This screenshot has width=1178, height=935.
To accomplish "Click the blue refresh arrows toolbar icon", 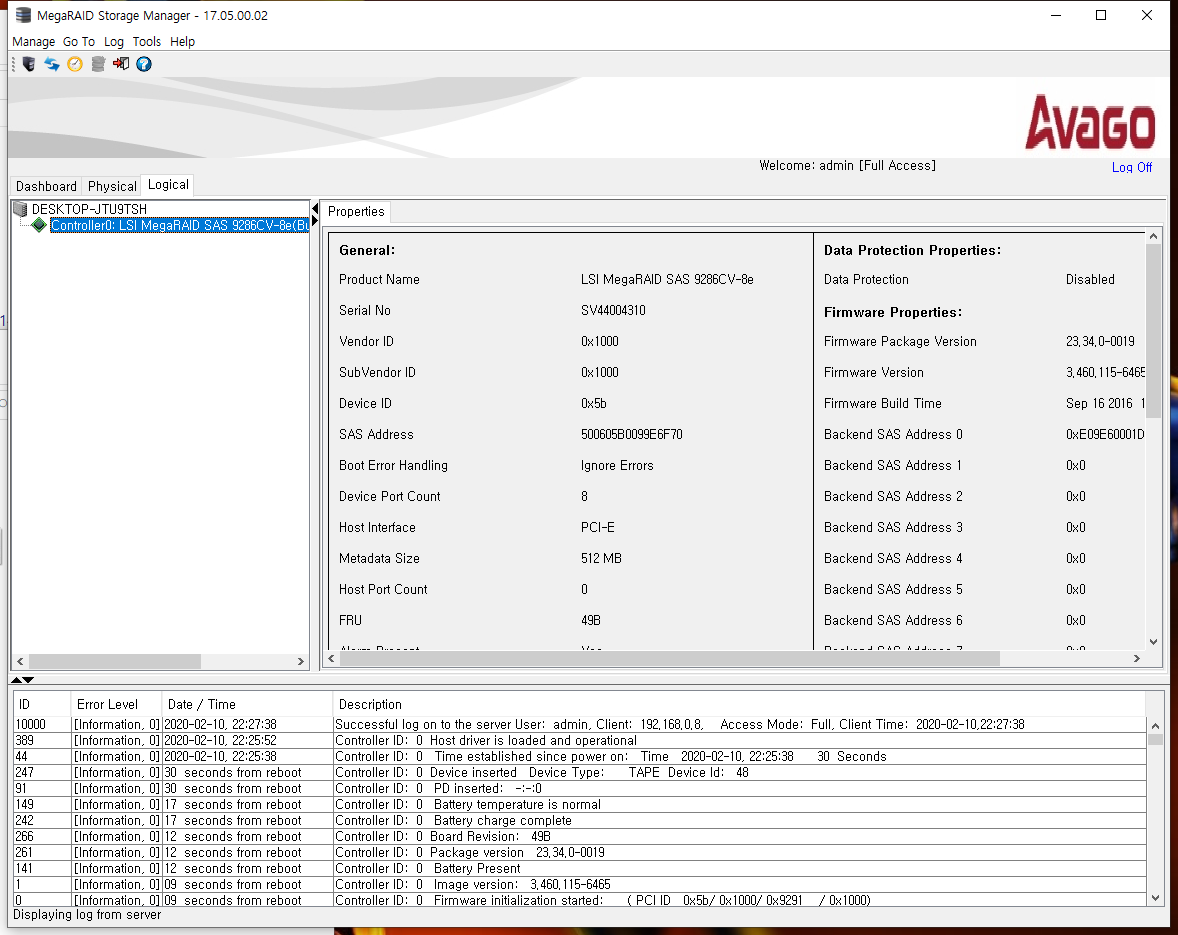I will pyautogui.click(x=52, y=64).
